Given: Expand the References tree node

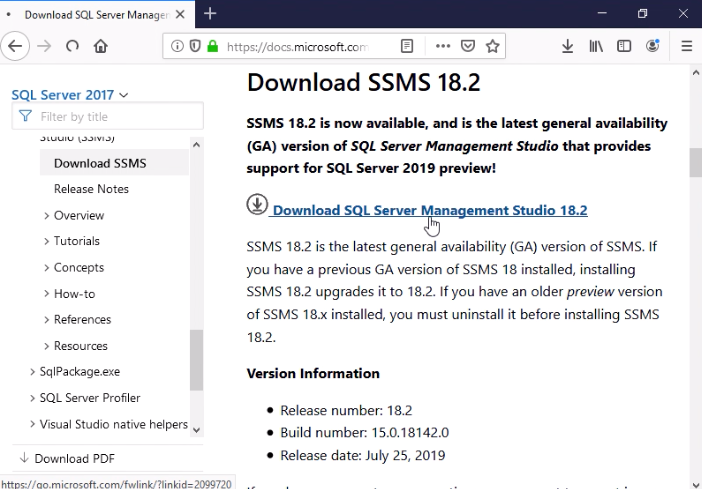Looking at the screenshot, I should [x=47, y=320].
